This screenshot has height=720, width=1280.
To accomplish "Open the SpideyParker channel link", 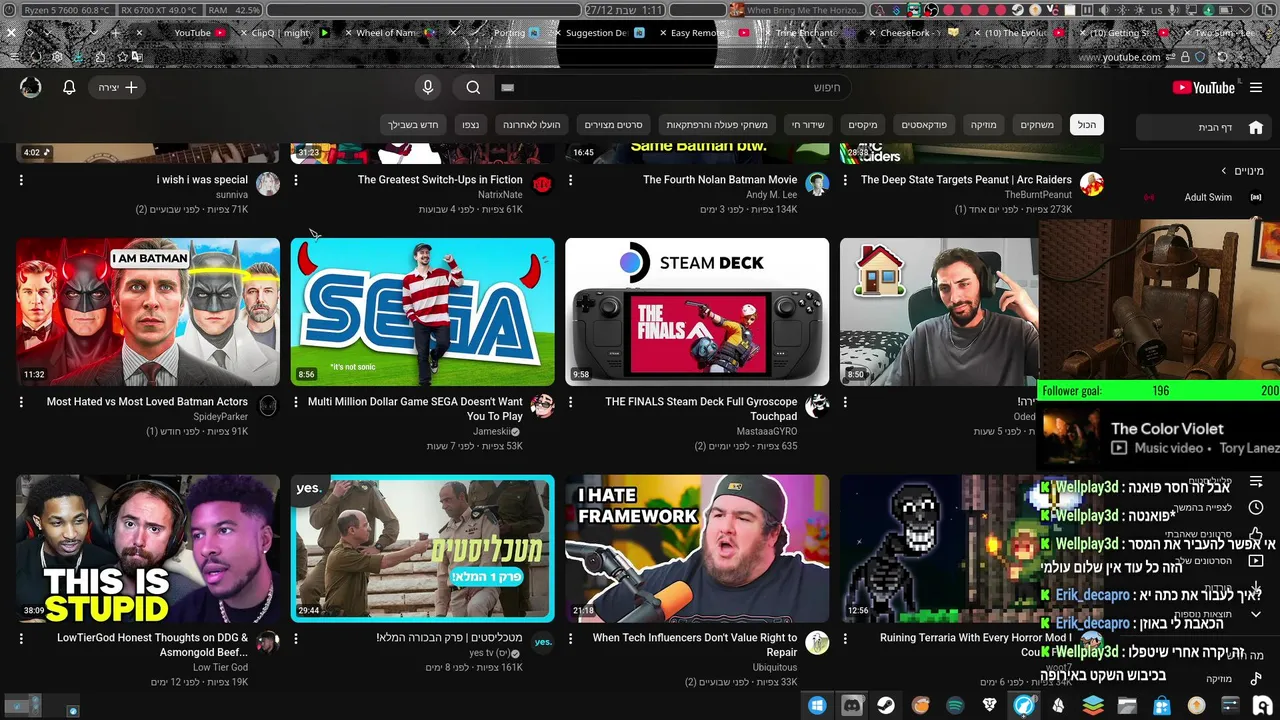I will (x=220, y=417).
